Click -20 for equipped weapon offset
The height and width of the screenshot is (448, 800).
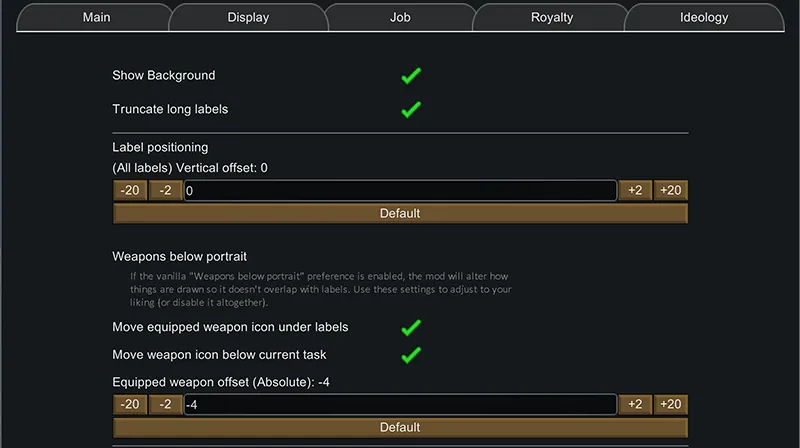click(x=130, y=405)
